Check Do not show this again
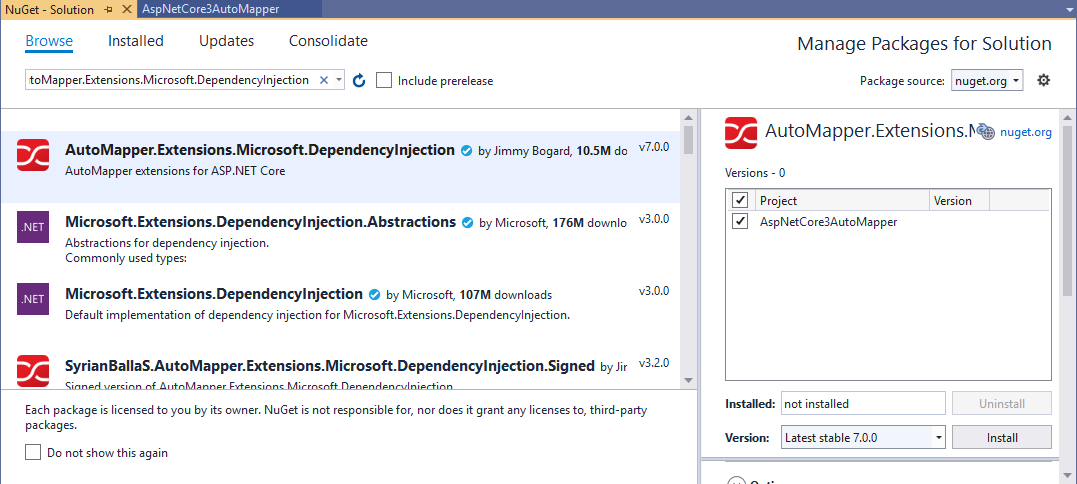Image resolution: width=1077 pixels, height=484 pixels. click(x=32, y=452)
